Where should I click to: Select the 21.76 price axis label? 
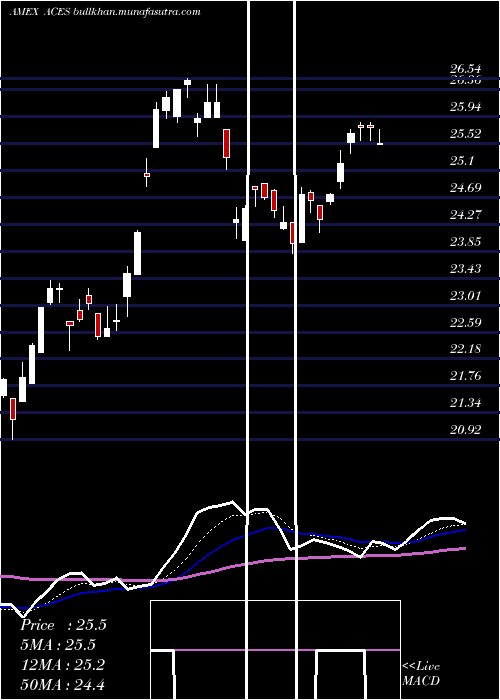point(466,376)
